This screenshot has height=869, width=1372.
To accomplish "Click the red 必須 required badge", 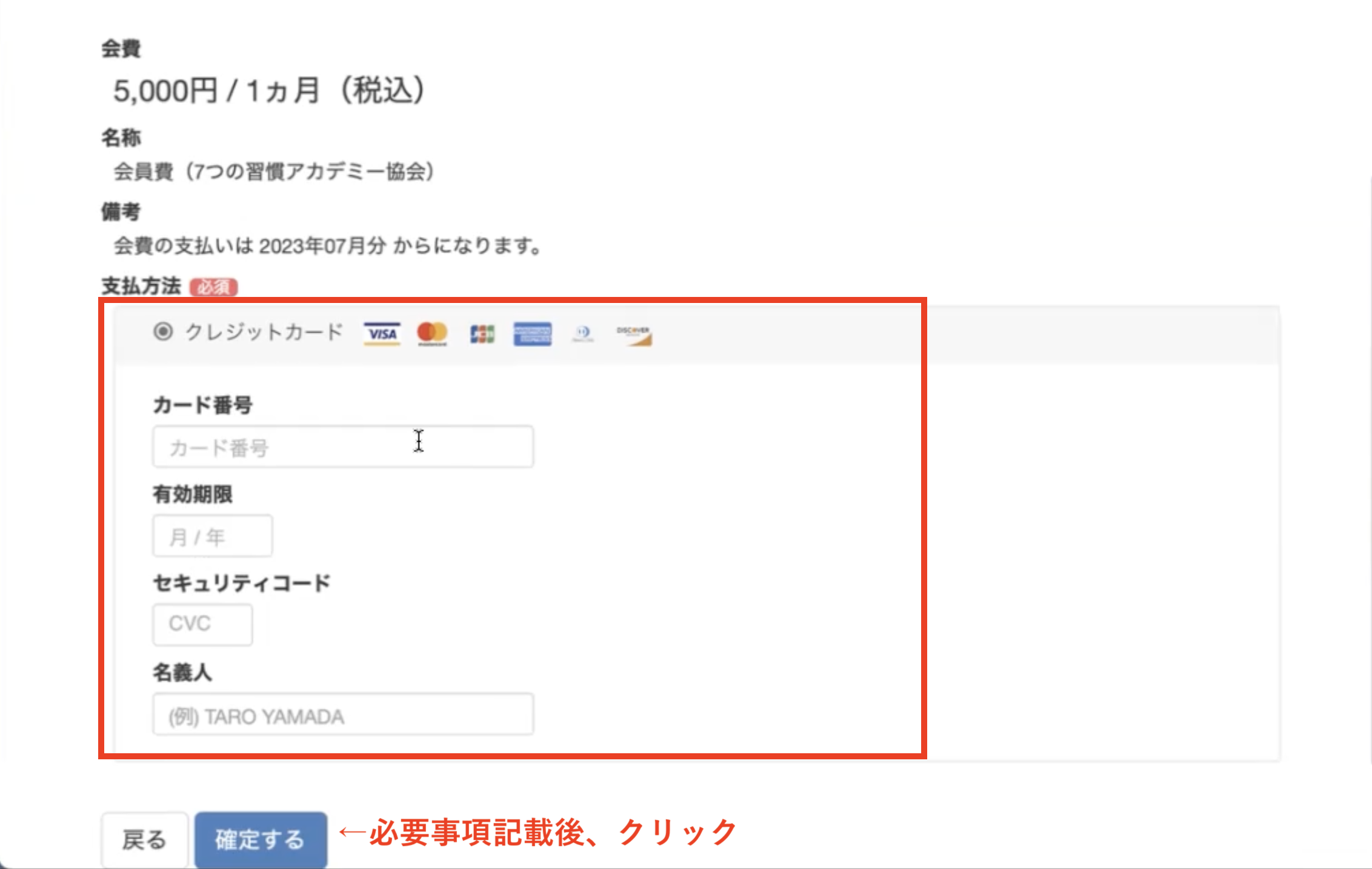I will pyautogui.click(x=213, y=287).
